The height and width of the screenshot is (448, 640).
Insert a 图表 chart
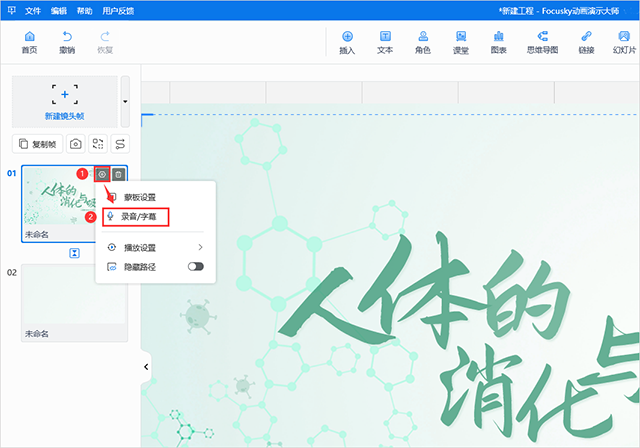499,43
